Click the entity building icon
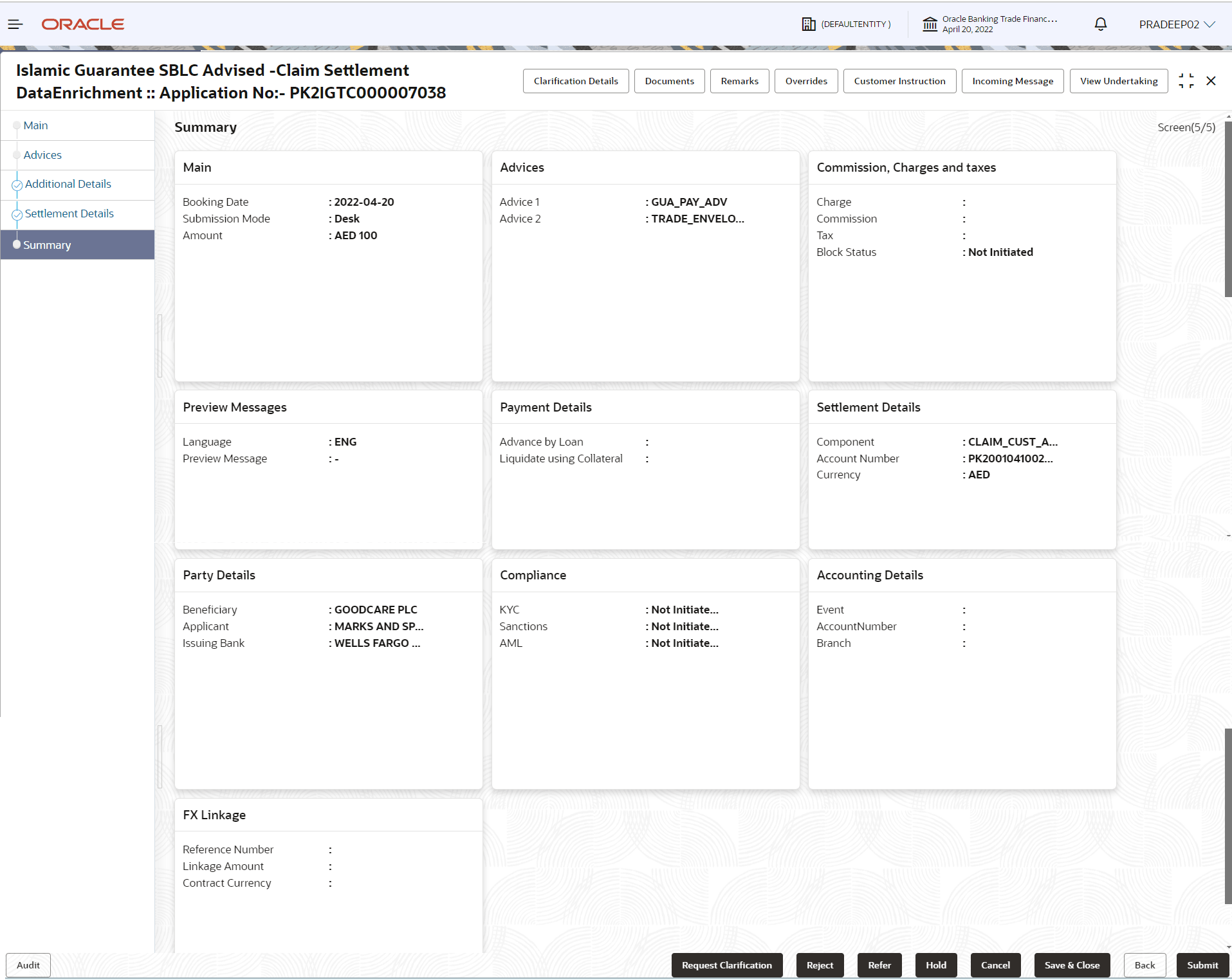Viewport: 1232px width, 980px height. pyautogui.click(x=809, y=24)
